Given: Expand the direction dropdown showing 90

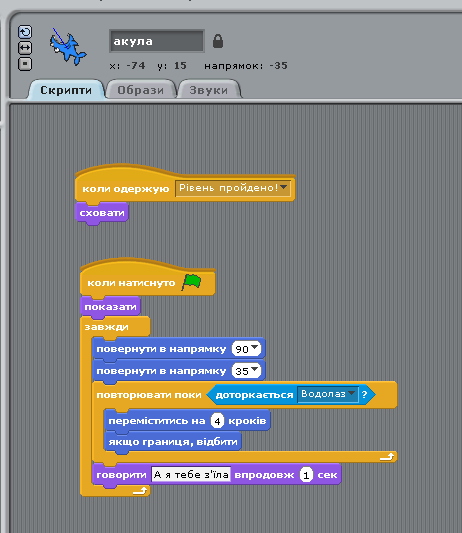Looking at the screenshot, I should pos(246,349).
